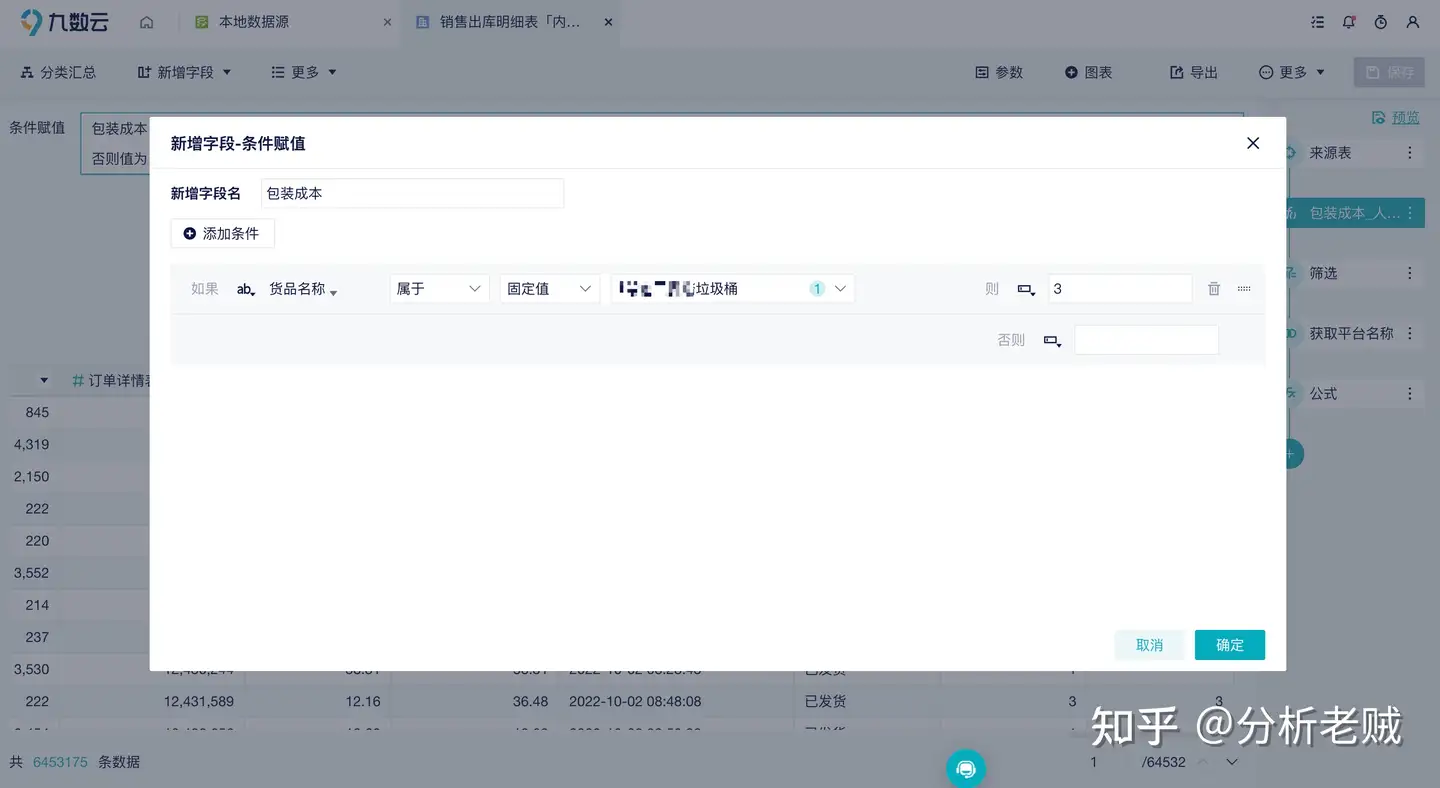Close the 新增字段-条件赋值 dialog

(x=1253, y=143)
